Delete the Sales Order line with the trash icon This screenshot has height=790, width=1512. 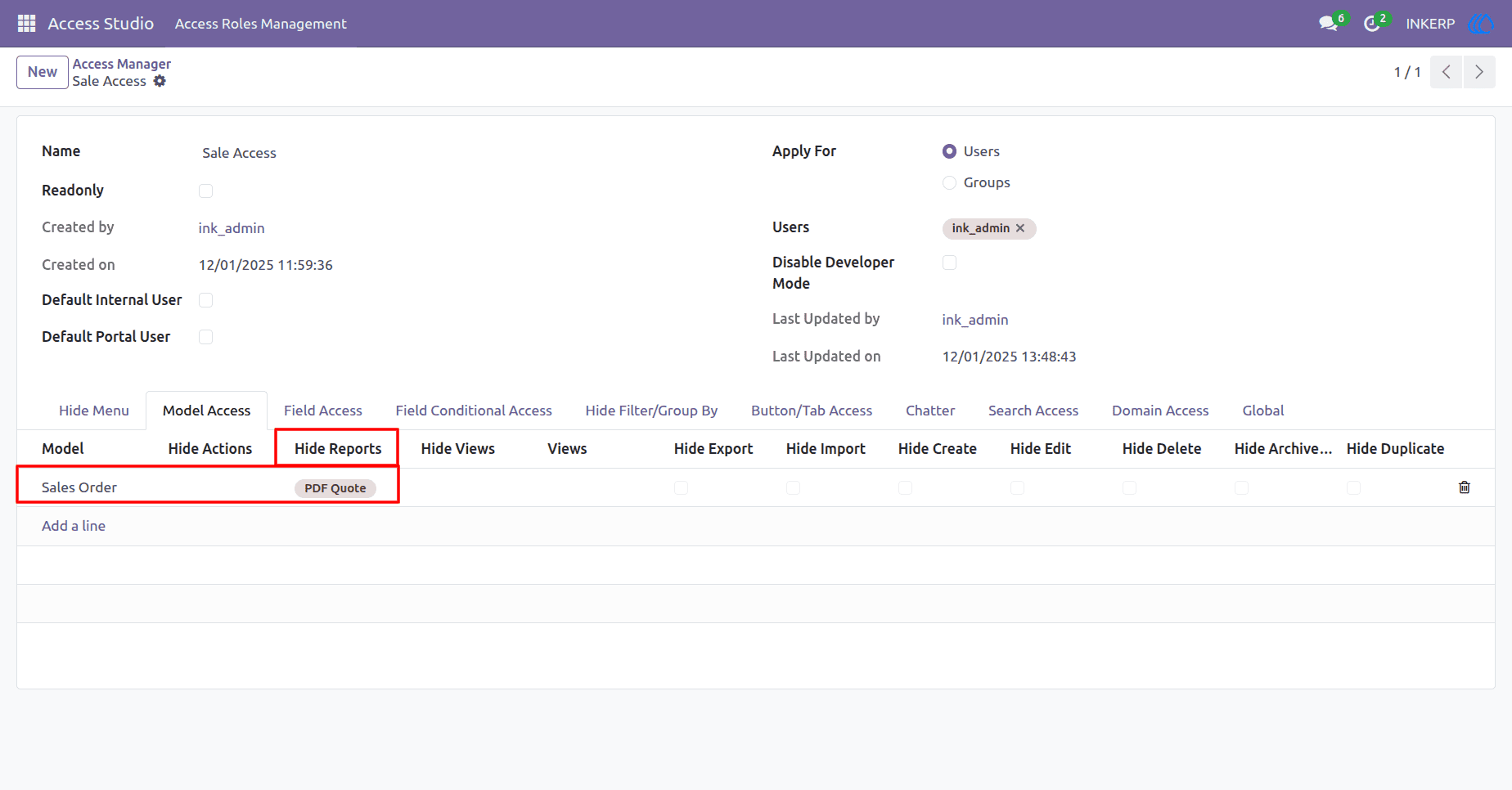[x=1465, y=487]
